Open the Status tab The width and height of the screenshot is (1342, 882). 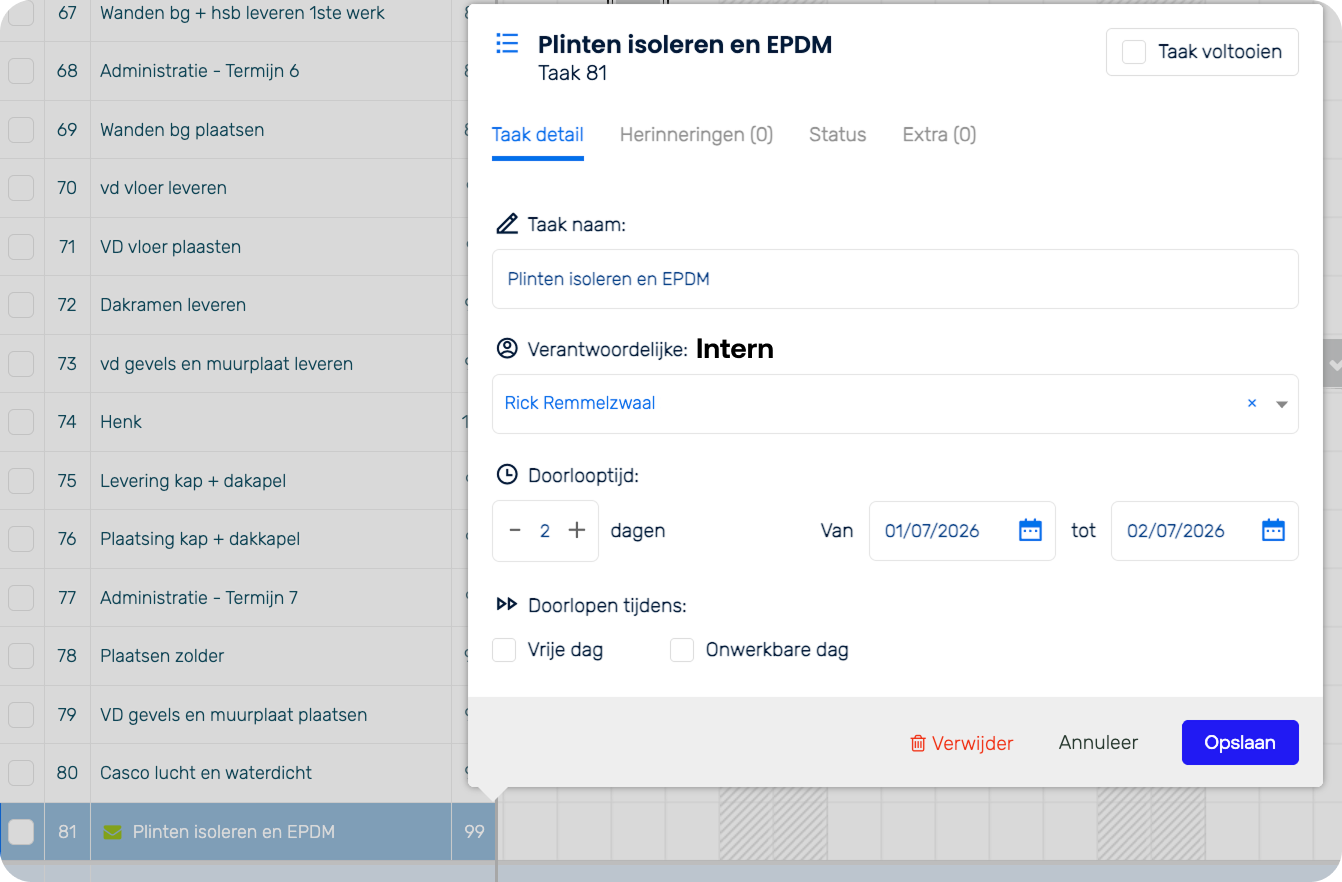[x=837, y=134]
